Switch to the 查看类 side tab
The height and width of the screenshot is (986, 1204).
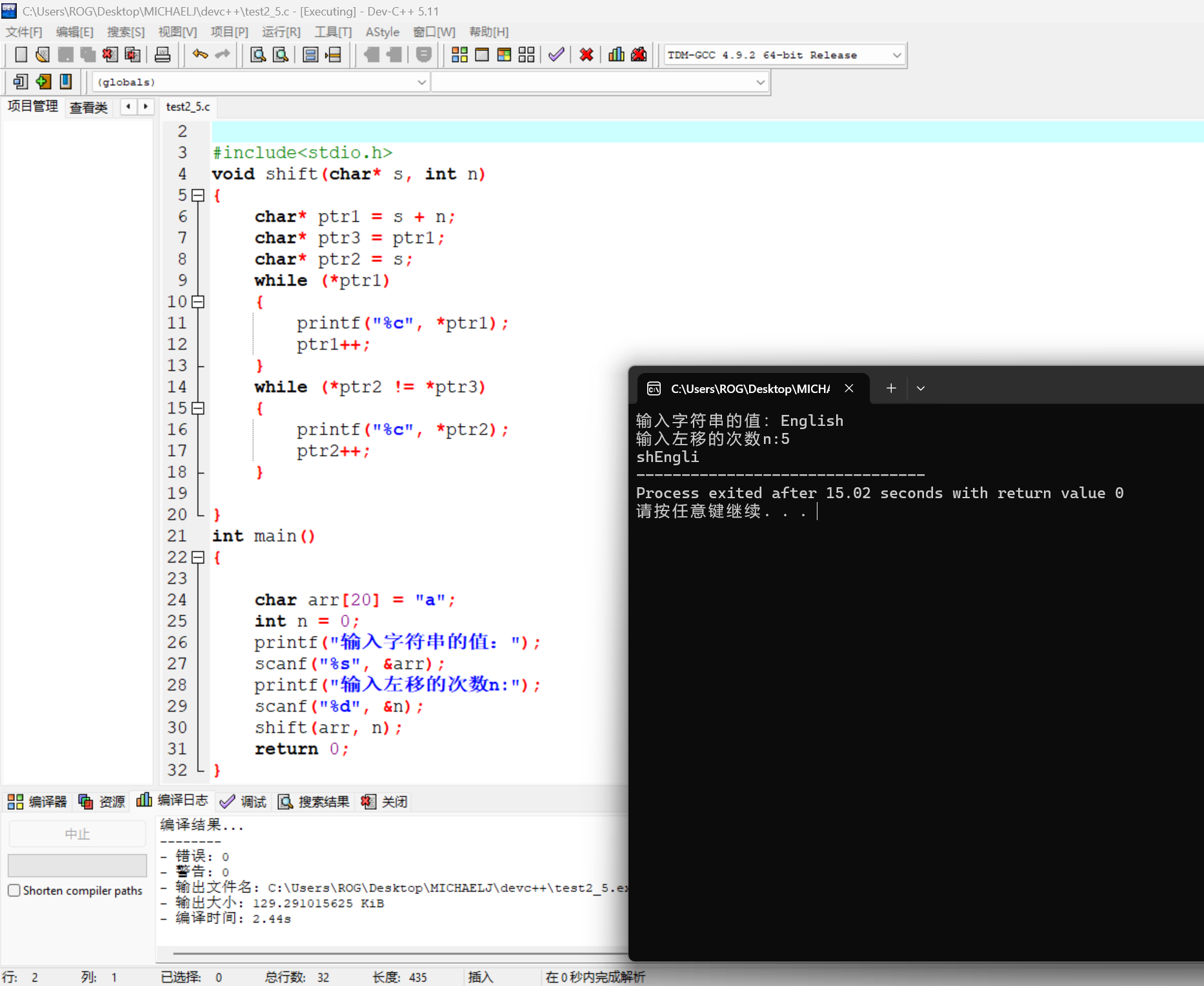coord(88,107)
